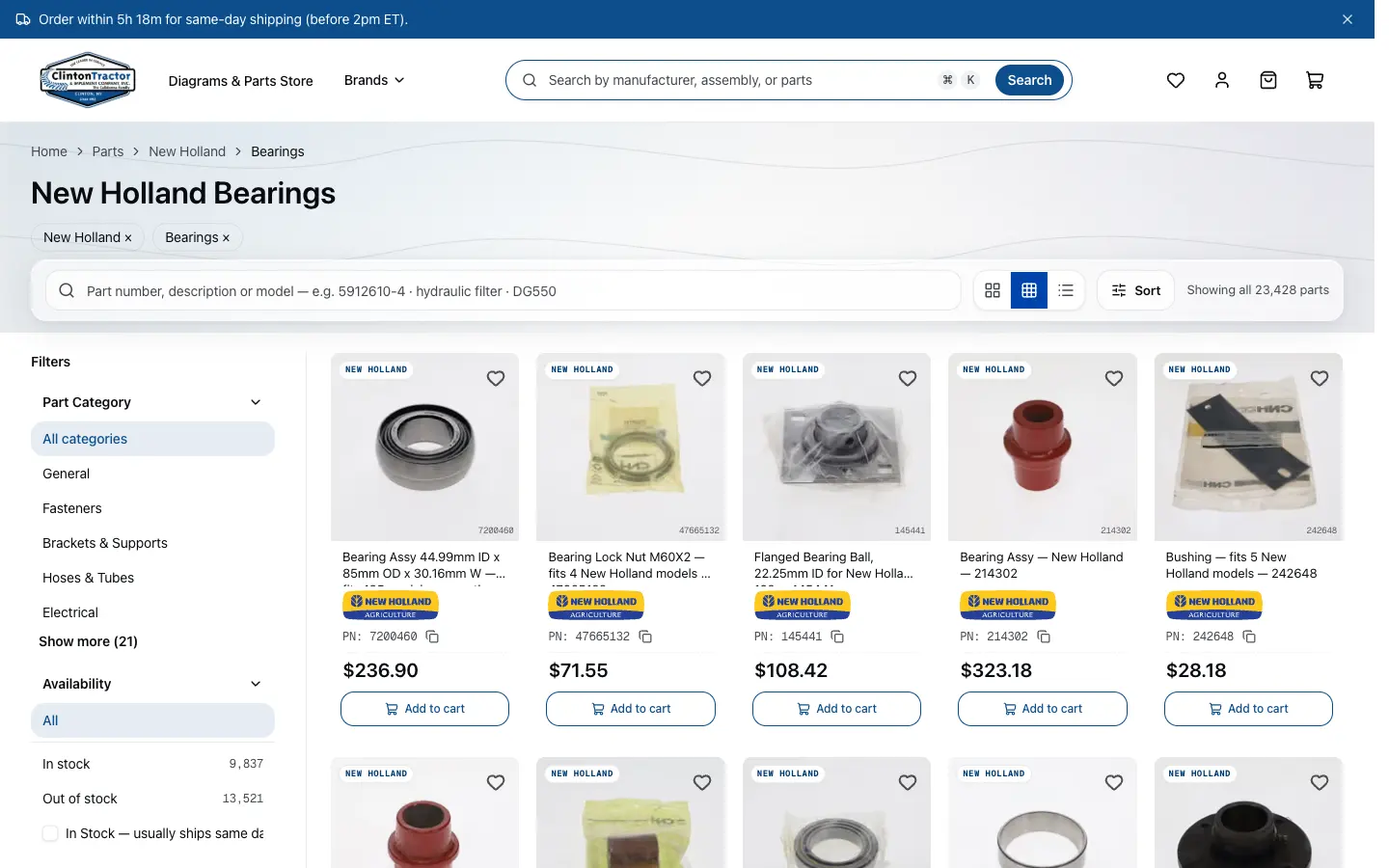Image resolution: width=1389 pixels, height=868 pixels.
Task: Open the Bearing Assy 7200460 product image
Action: click(424, 448)
